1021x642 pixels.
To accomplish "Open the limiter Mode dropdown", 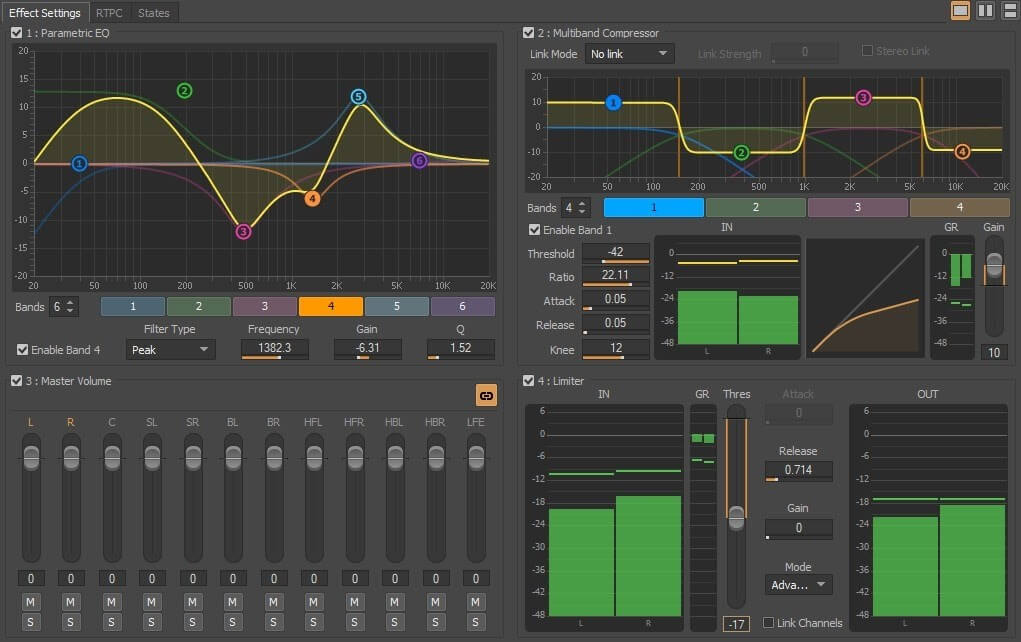I will [x=798, y=585].
